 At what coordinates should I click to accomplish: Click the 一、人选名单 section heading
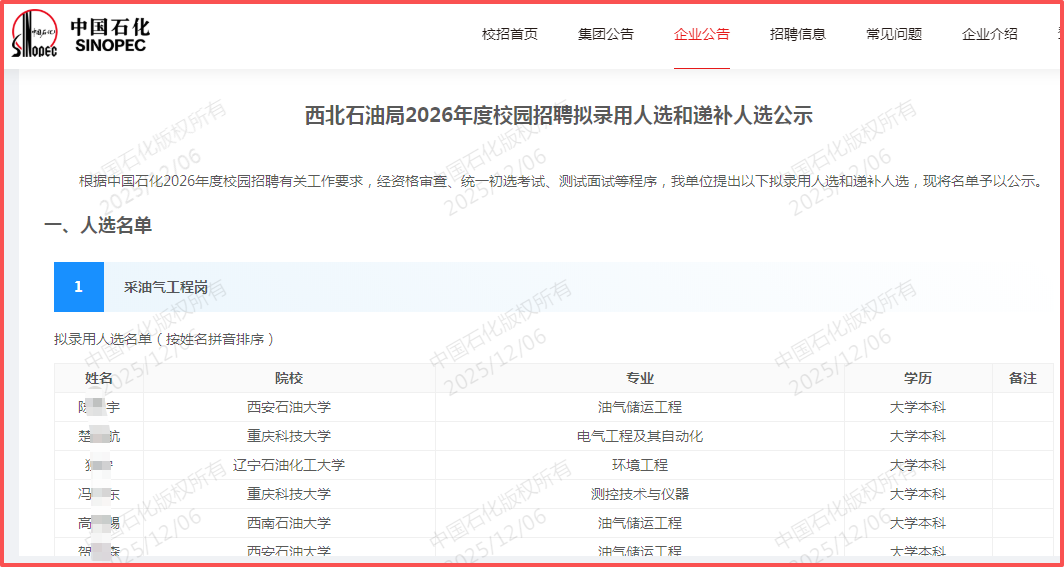98,226
